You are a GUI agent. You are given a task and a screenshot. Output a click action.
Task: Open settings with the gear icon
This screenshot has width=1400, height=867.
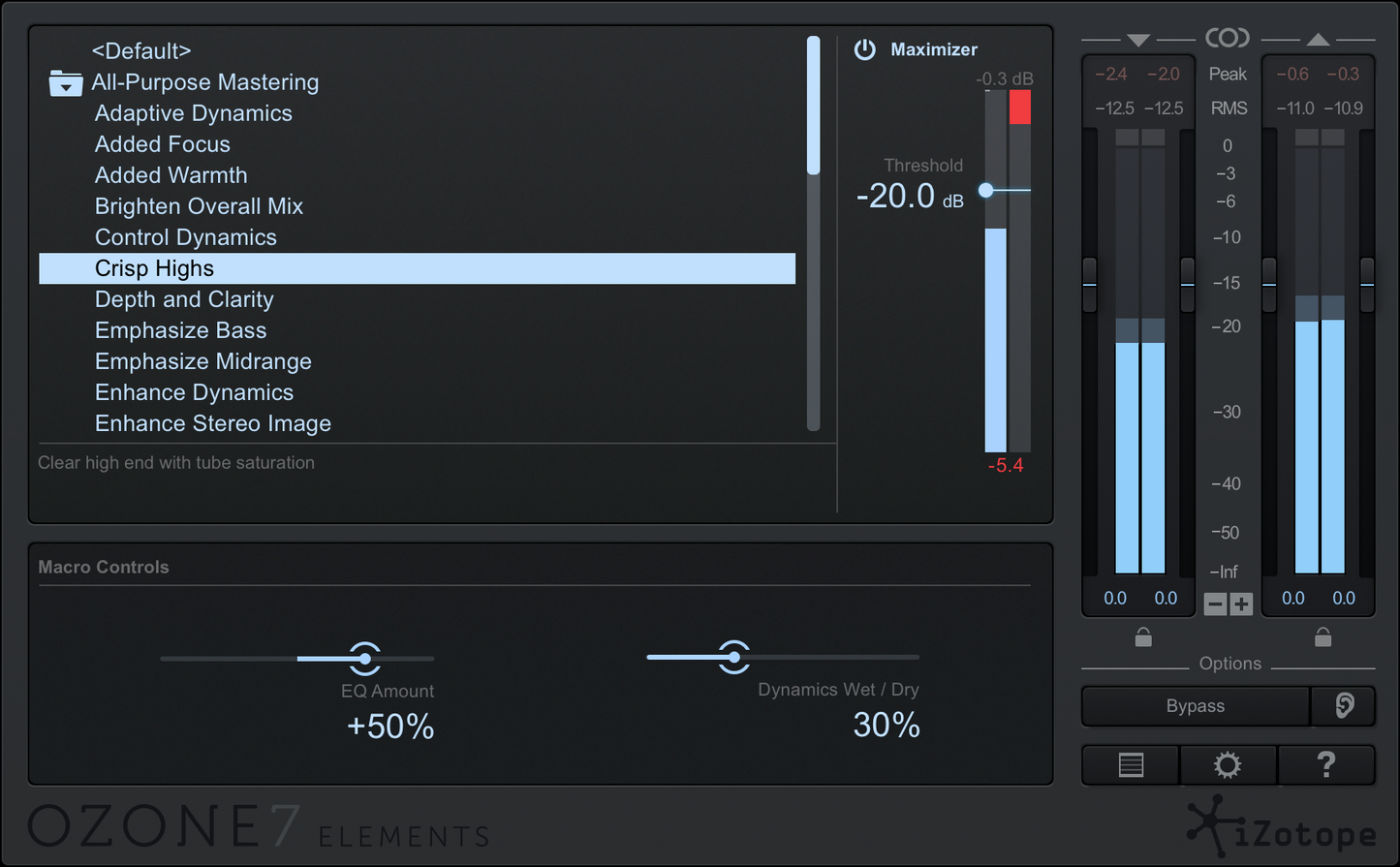pos(1228,765)
